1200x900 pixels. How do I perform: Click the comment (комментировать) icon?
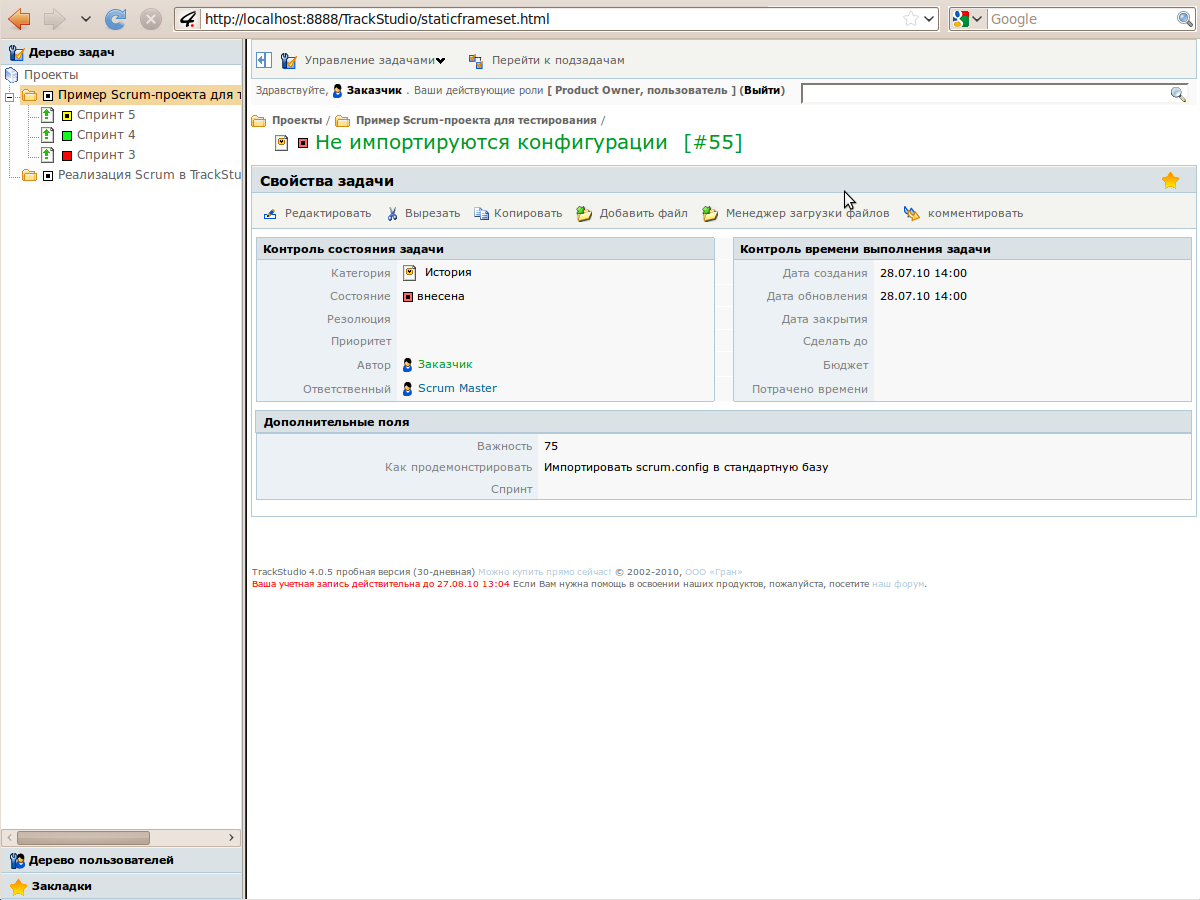coord(911,213)
